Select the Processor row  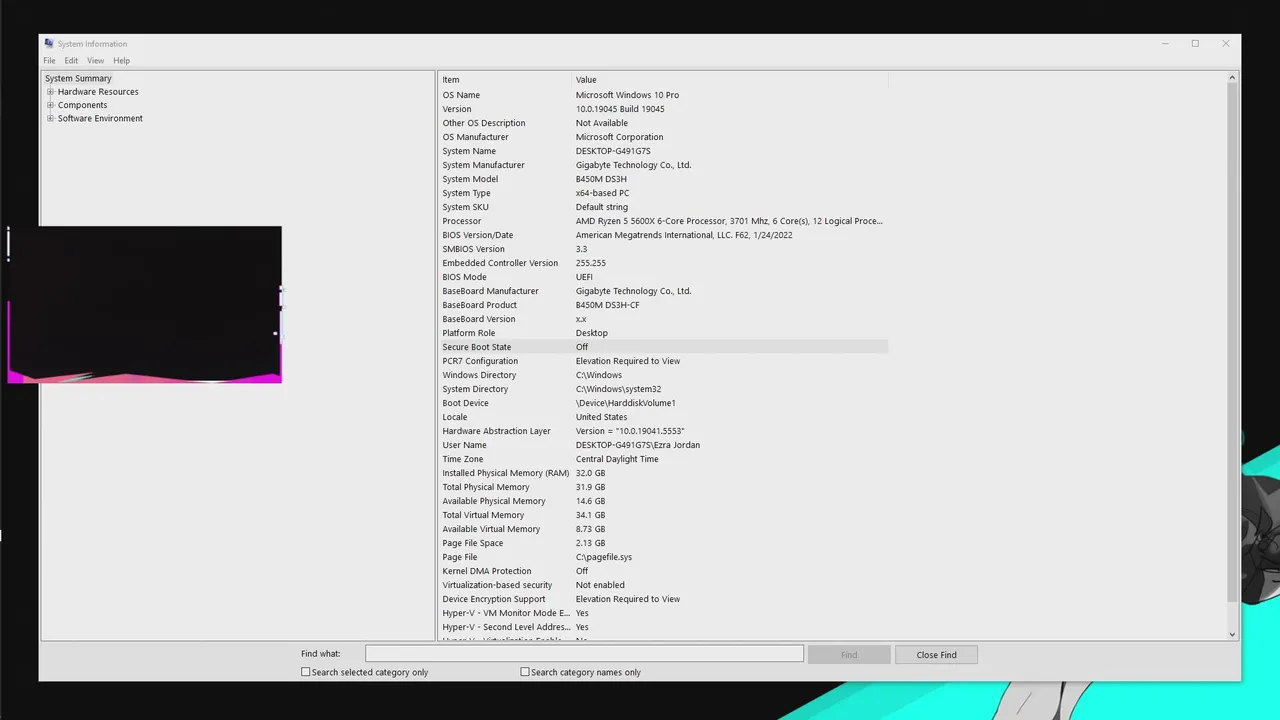pyautogui.click(x=663, y=221)
